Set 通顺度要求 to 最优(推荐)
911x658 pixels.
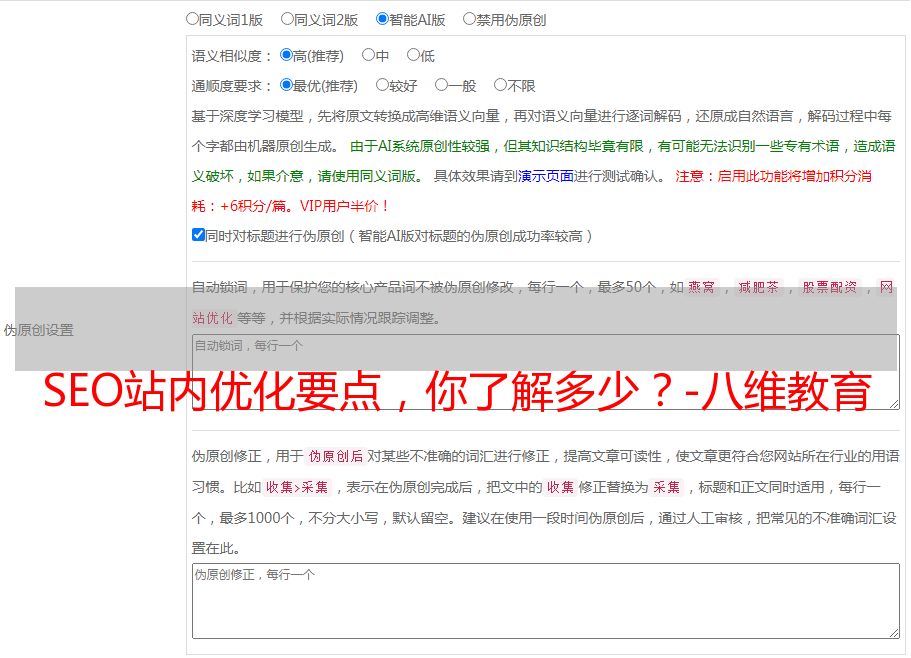click(x=286, y=85)
